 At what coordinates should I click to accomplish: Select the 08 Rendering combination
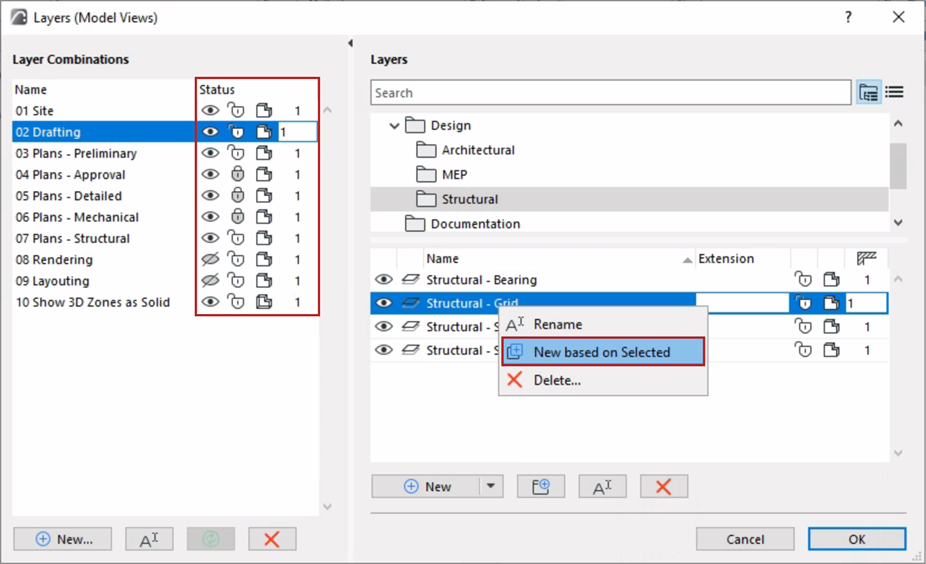[54, 259]
